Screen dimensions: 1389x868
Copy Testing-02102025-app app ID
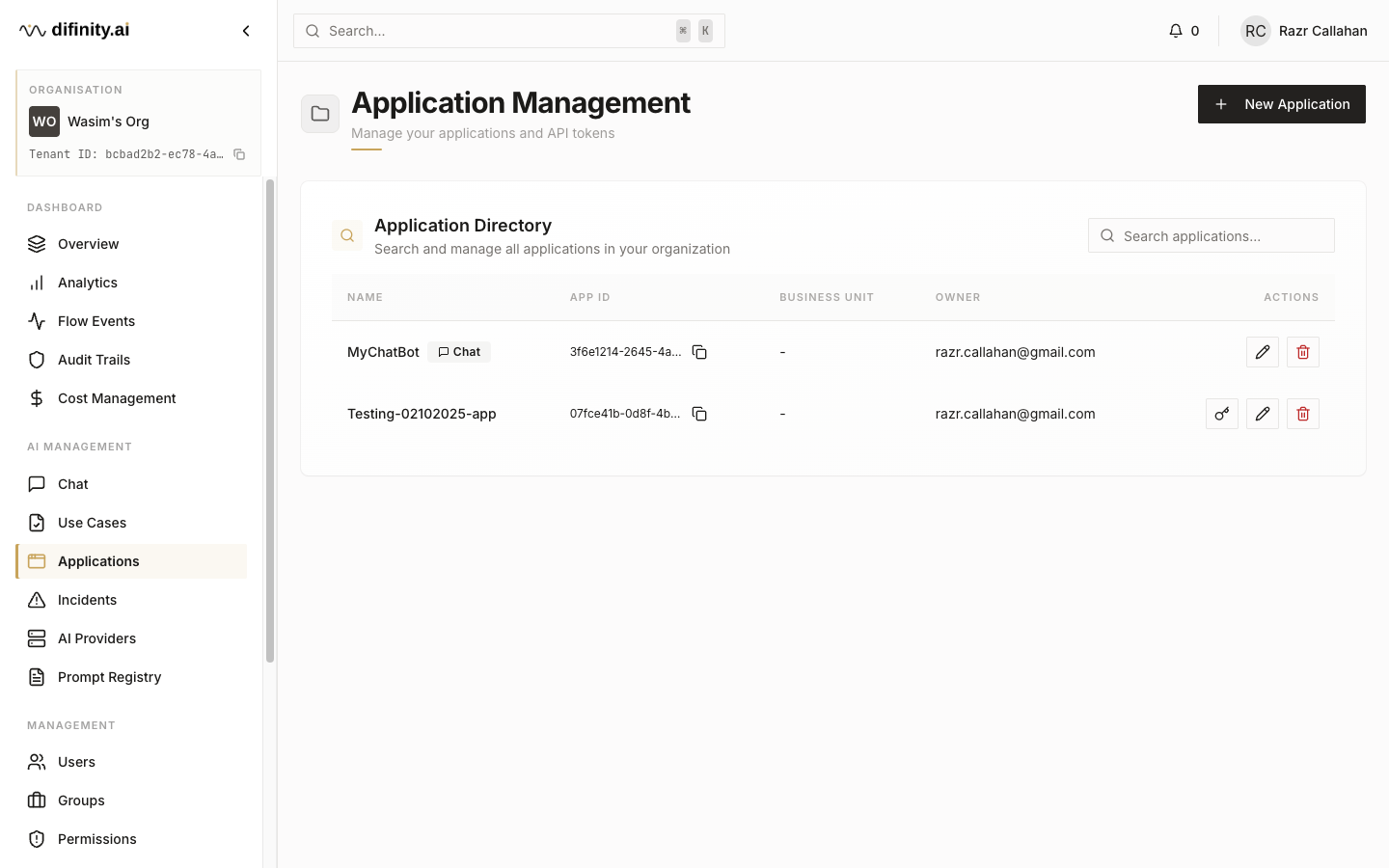pos(699,414)
